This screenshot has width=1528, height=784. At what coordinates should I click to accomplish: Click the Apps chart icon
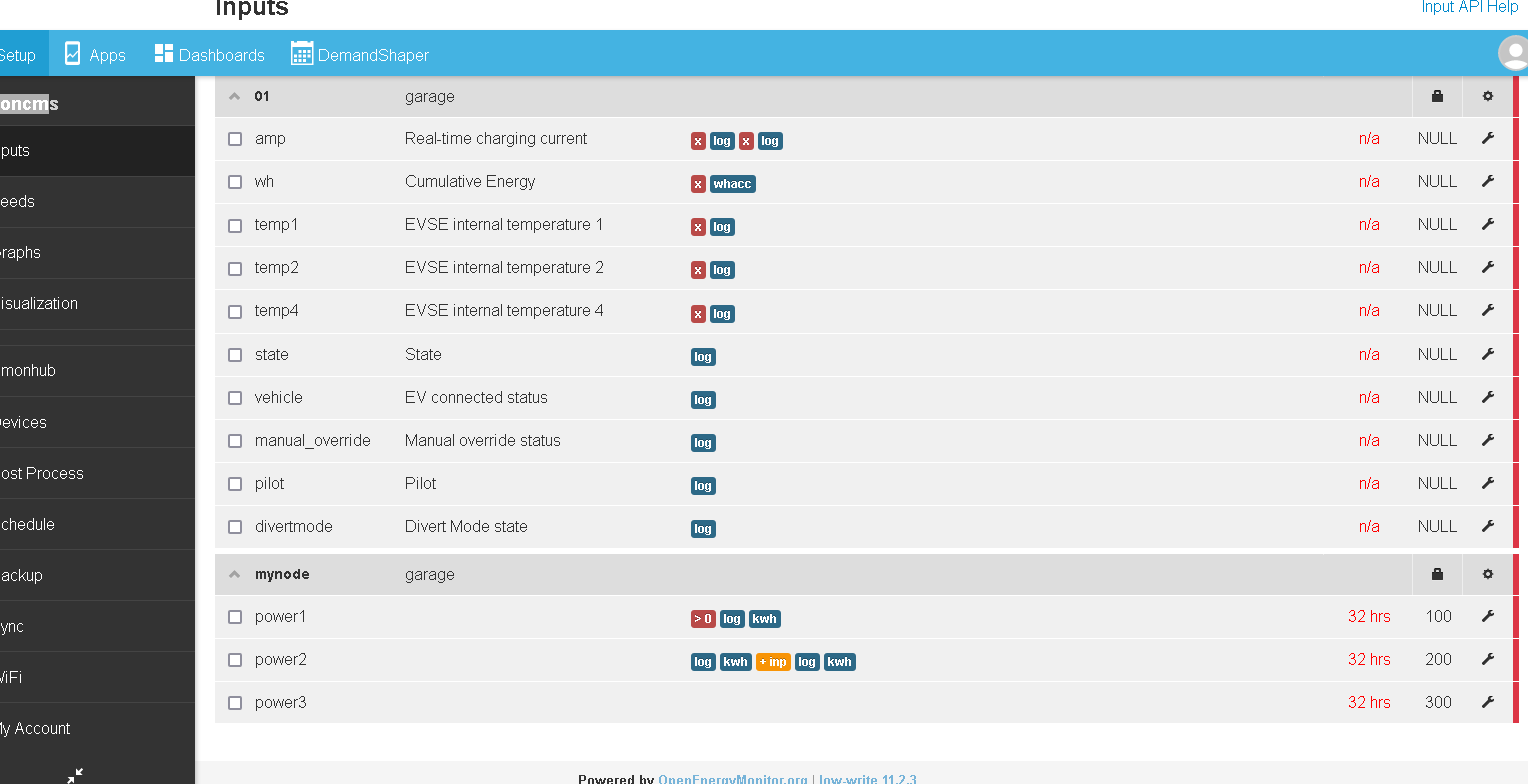point(72,54)
